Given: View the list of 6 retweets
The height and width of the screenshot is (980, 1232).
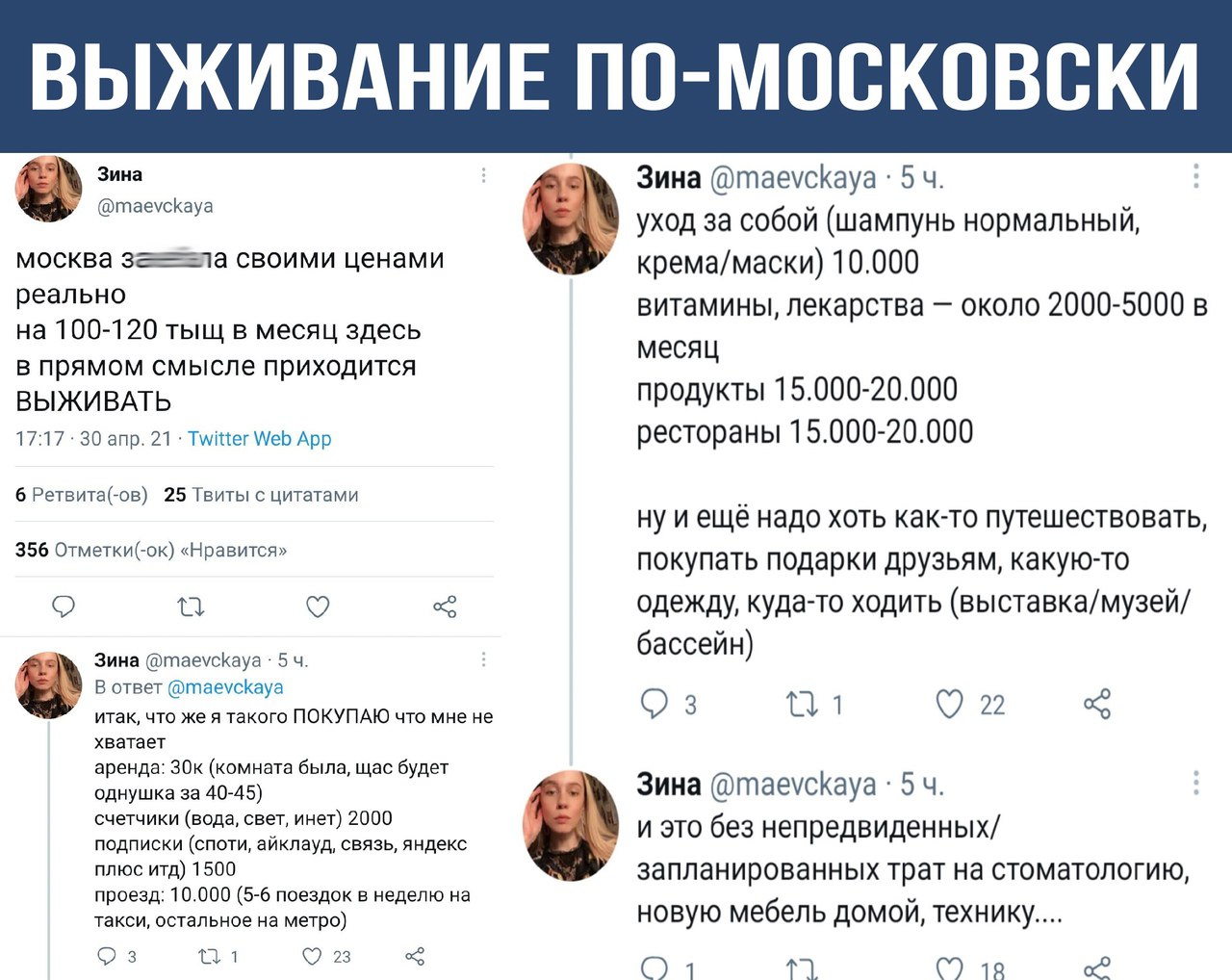Looking at the screenshot, I should coord(82,495).
